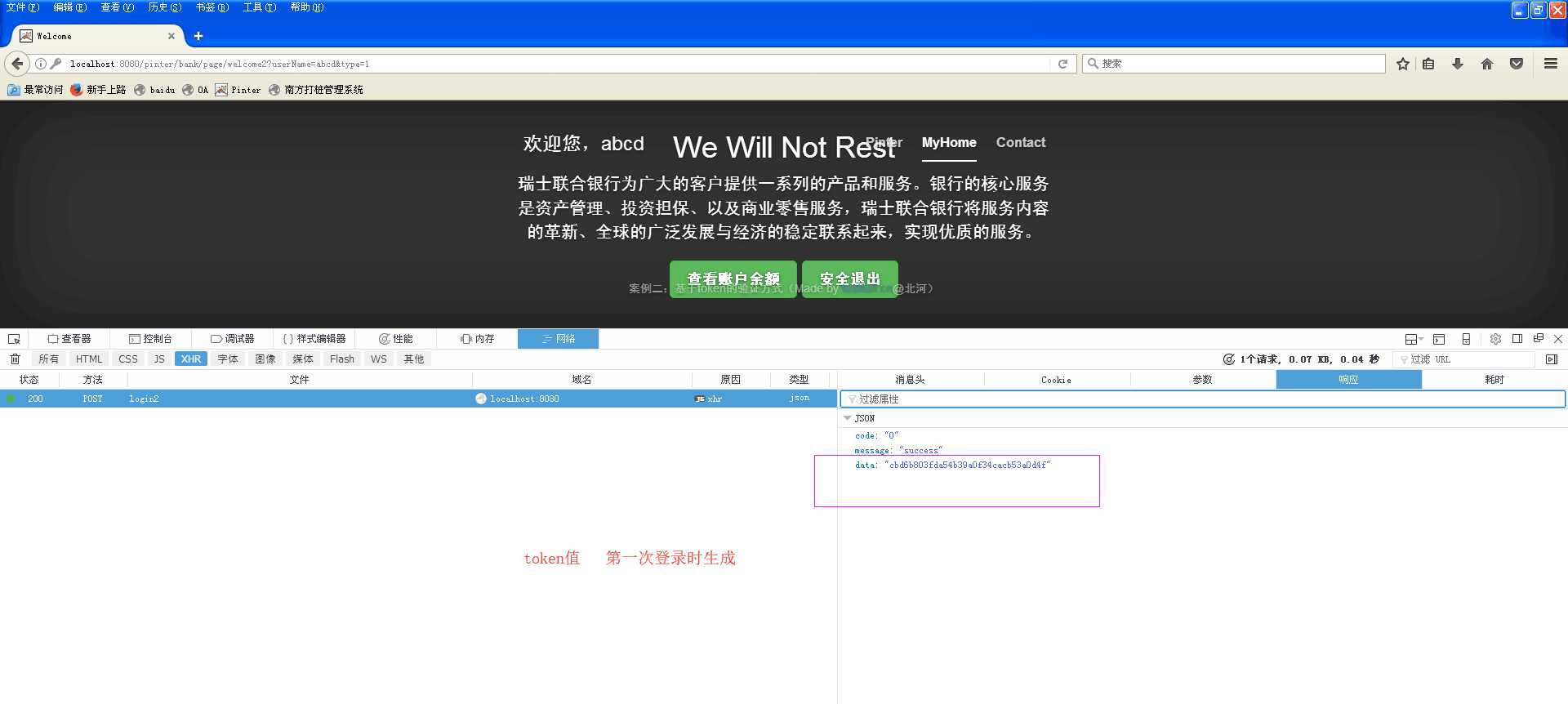Click the 查看账户余额 button
This screenshot has height=704, width=1568.
pos(733,279)
